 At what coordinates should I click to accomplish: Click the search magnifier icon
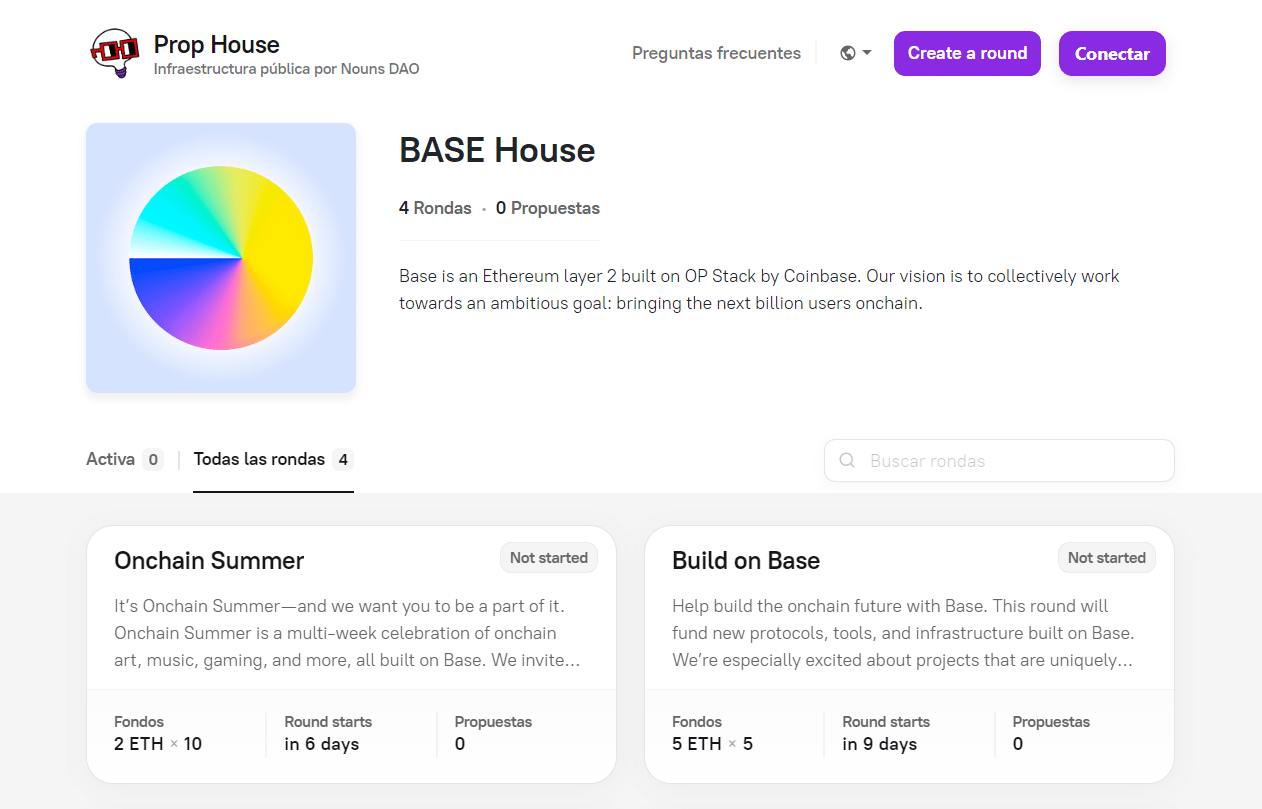tap(847, 461)
